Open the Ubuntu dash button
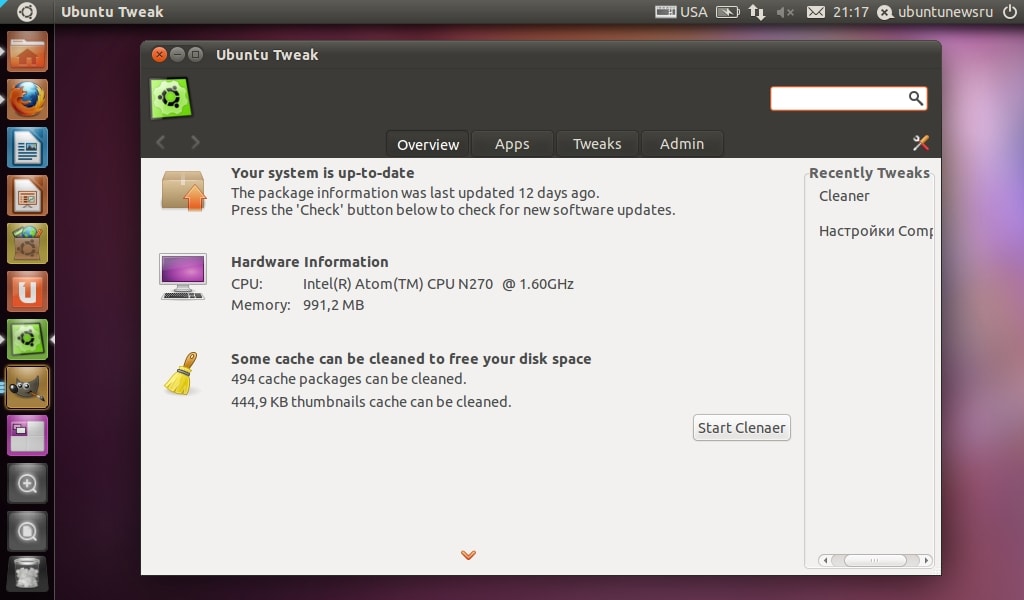This screenshot has height=600, width=1024. click(x=27, y=12)
